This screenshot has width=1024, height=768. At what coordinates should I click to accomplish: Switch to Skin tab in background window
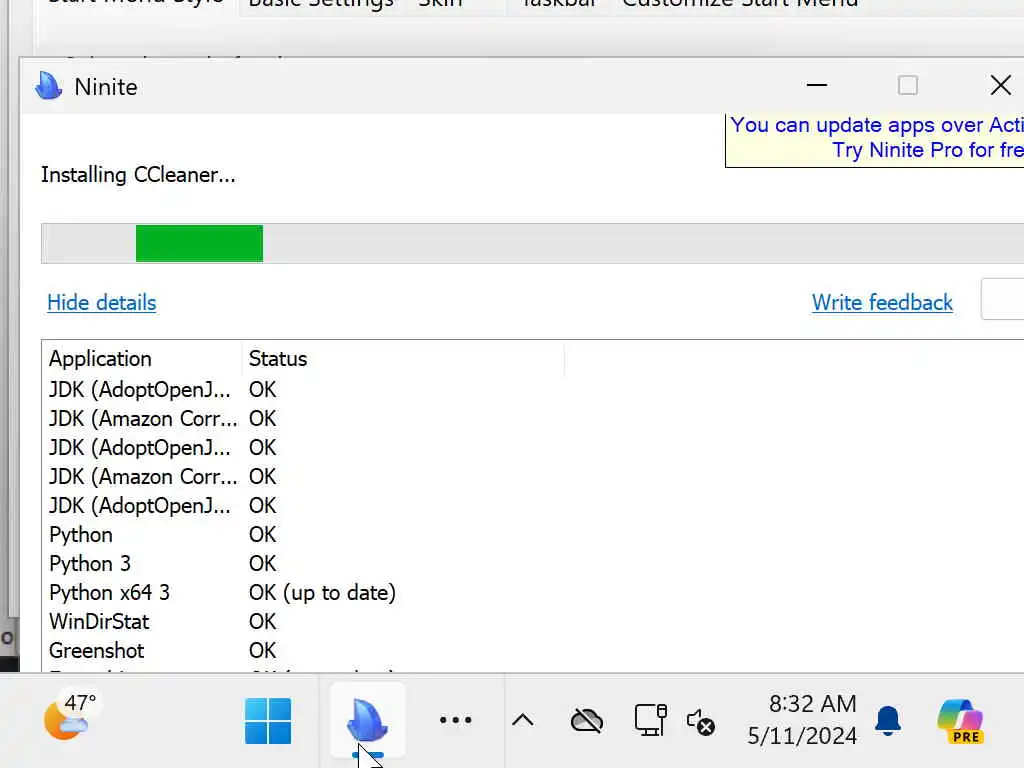440,4
